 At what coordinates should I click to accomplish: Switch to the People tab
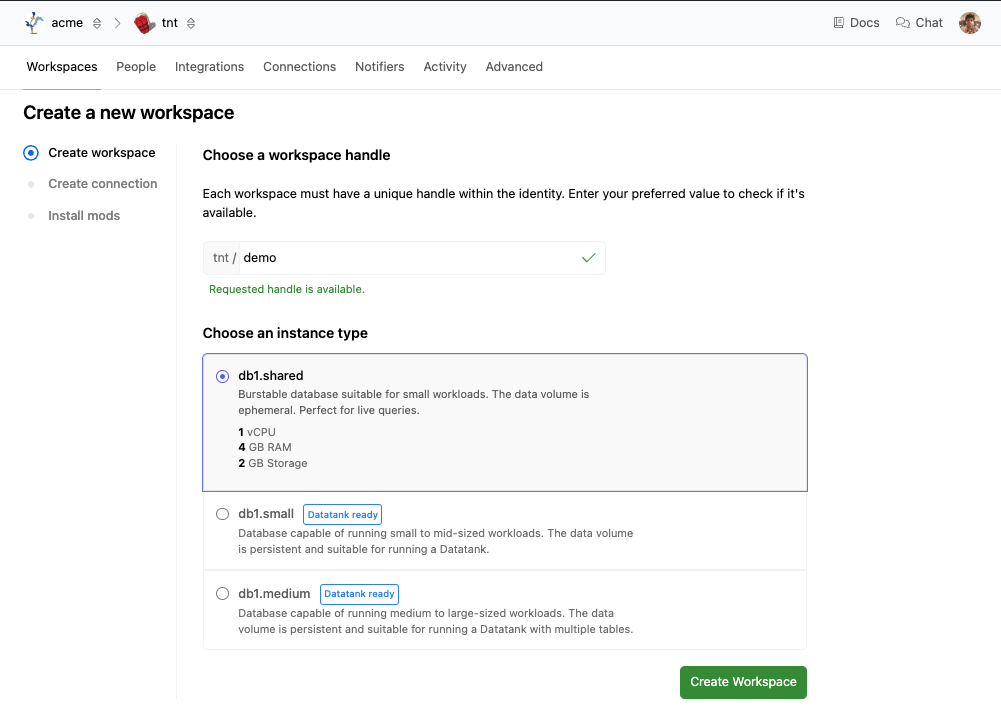(x=136, y=67)
